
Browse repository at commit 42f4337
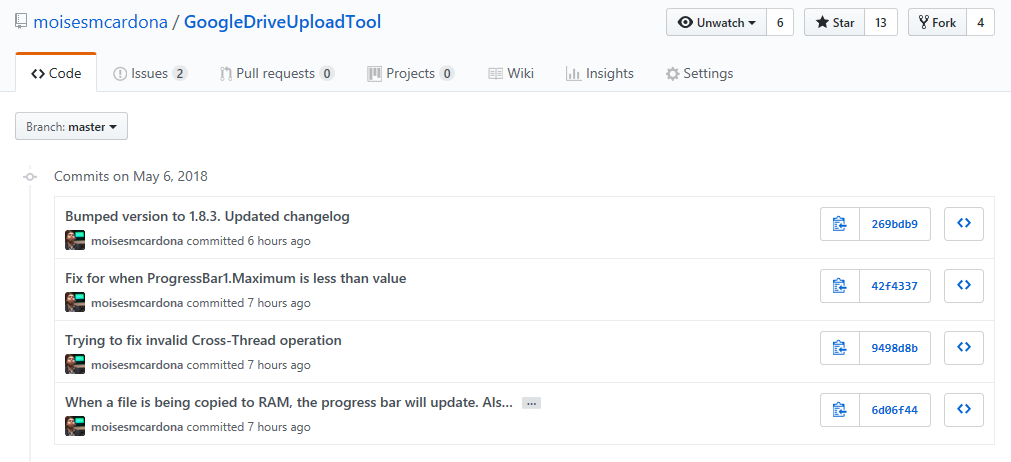[964, 285]
